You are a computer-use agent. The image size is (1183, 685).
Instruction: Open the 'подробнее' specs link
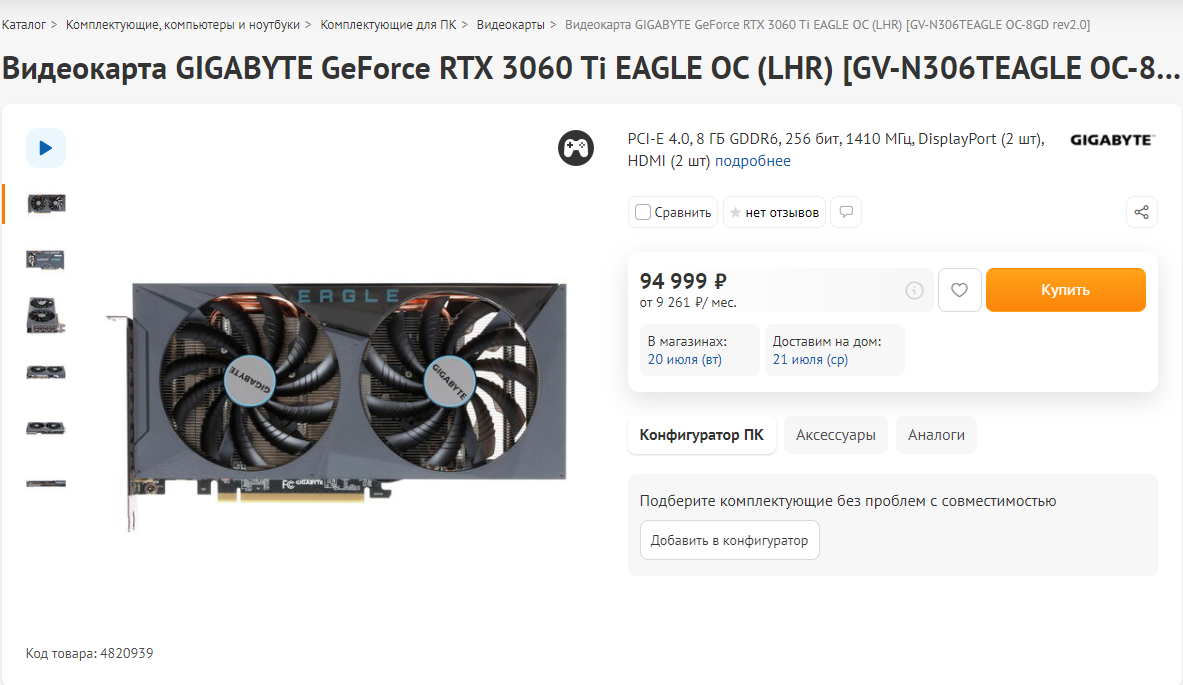click(752, 161)
